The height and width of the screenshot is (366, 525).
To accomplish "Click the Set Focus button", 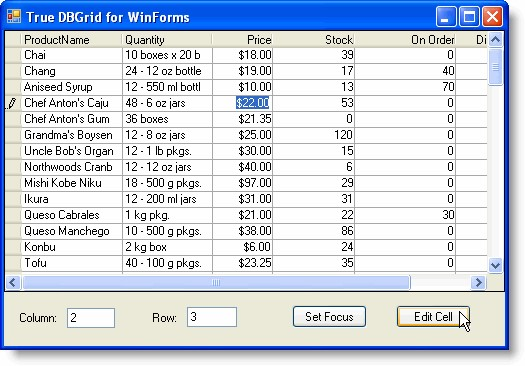I will [x=329, y=316].
